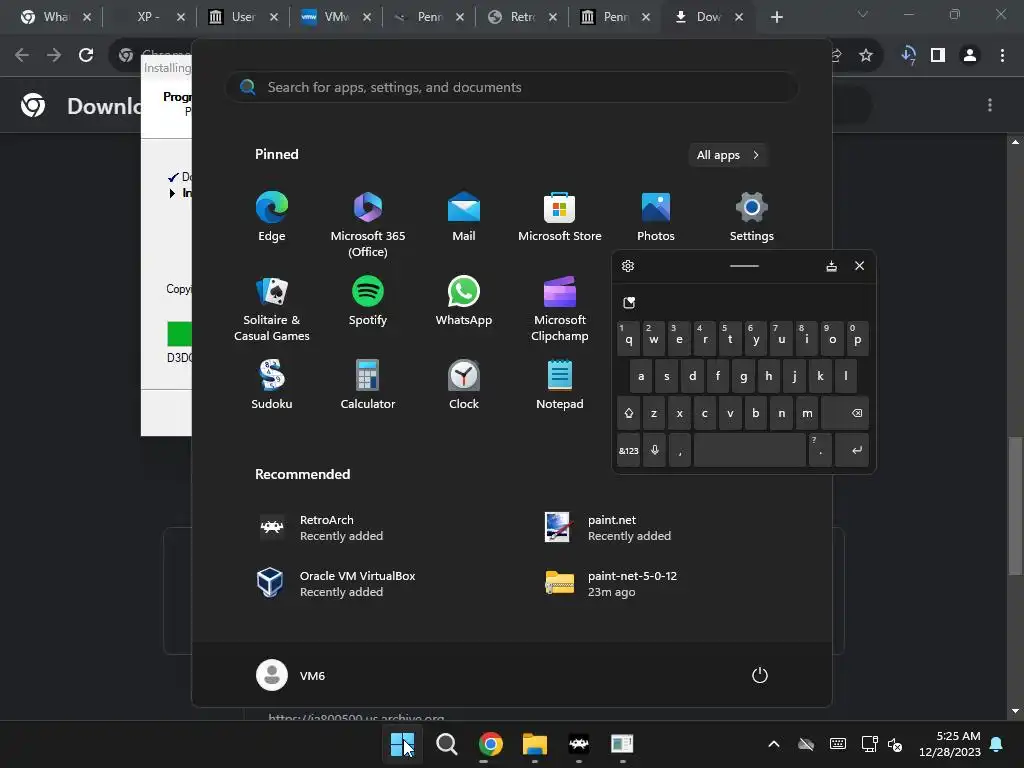The width and height of the screenshot is (1024, 768).
Task: Tap the spacebar on touch keyboard
Action: pos(750,450)
